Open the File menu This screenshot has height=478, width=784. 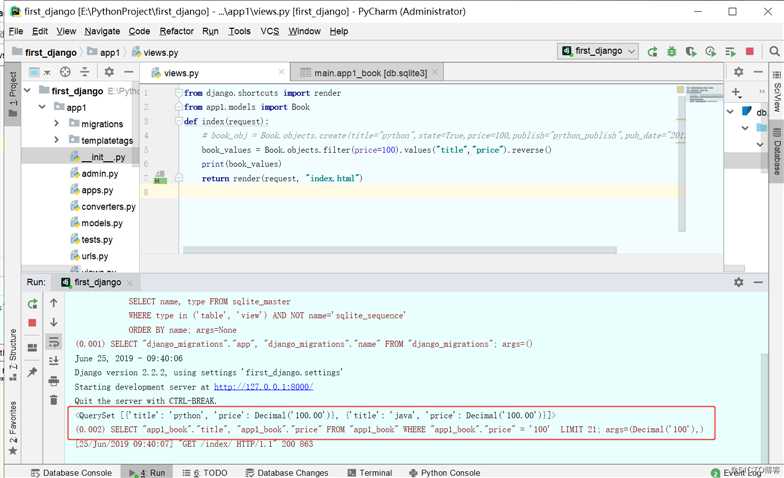(x=16, y=31)
